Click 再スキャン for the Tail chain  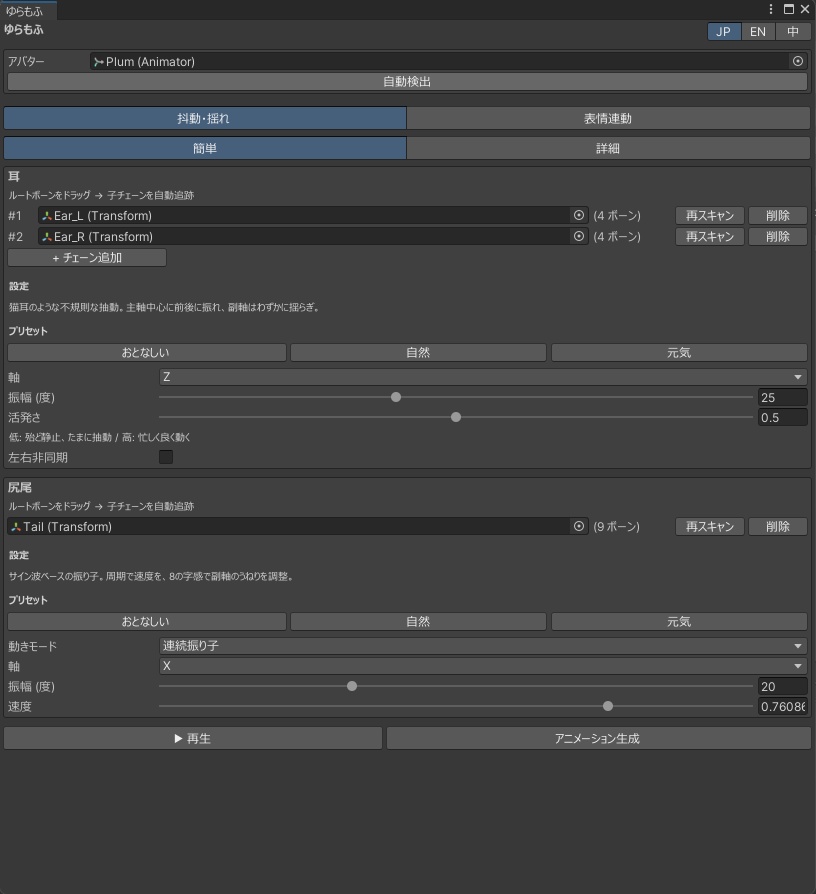click(x=709, y=526)
